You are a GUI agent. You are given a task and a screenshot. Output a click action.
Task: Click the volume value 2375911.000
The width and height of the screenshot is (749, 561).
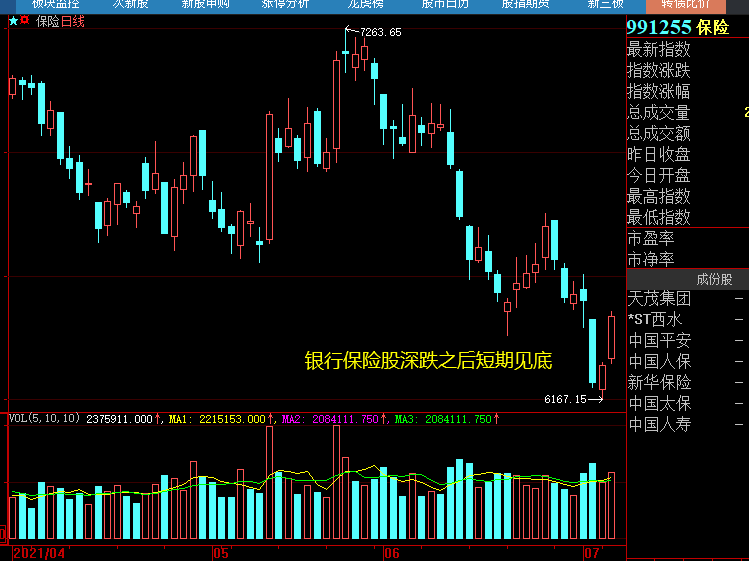tap(119, 419)
